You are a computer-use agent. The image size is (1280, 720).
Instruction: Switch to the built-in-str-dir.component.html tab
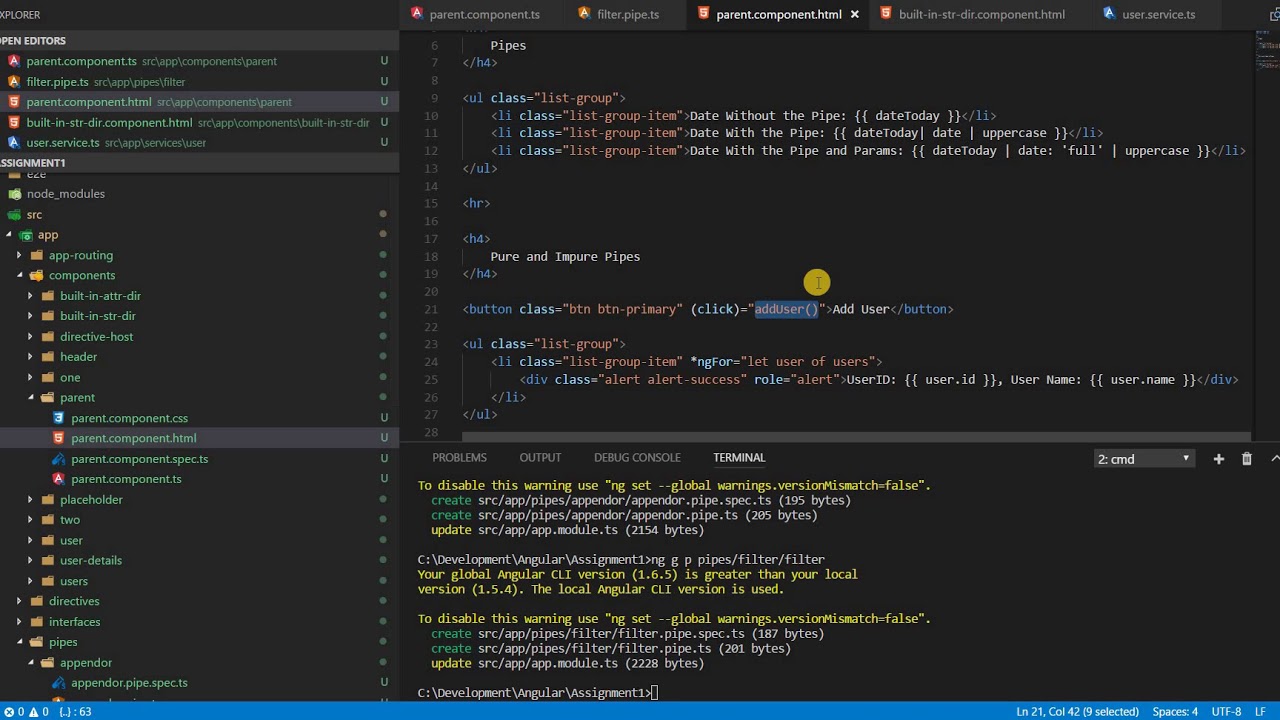click(981, 14)
